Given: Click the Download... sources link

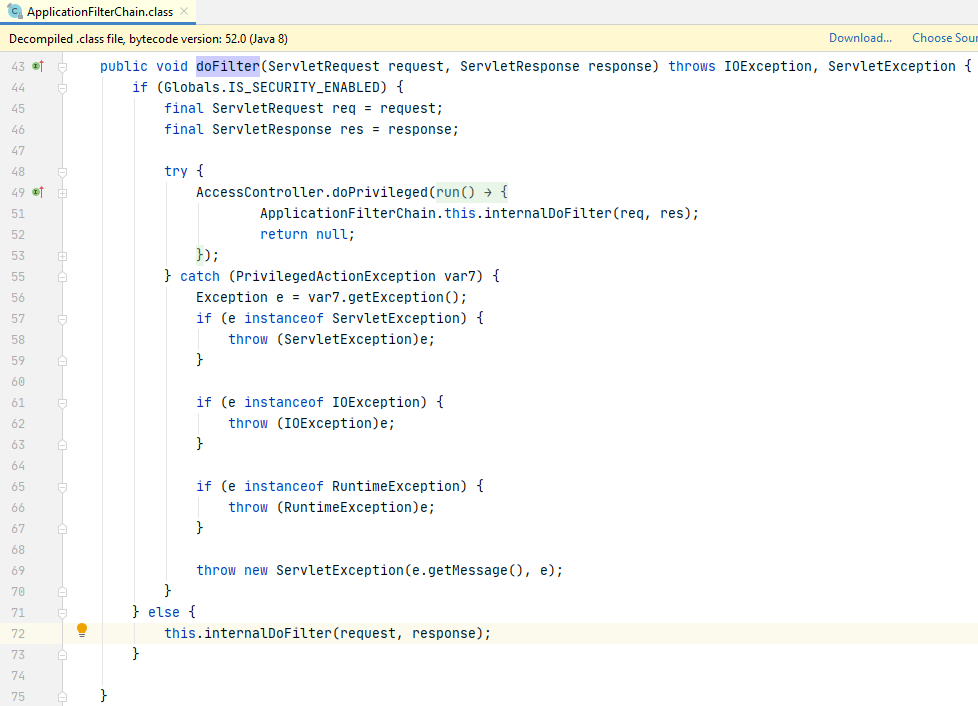Looking at the screenshot, I should click(x=860, y=38).
